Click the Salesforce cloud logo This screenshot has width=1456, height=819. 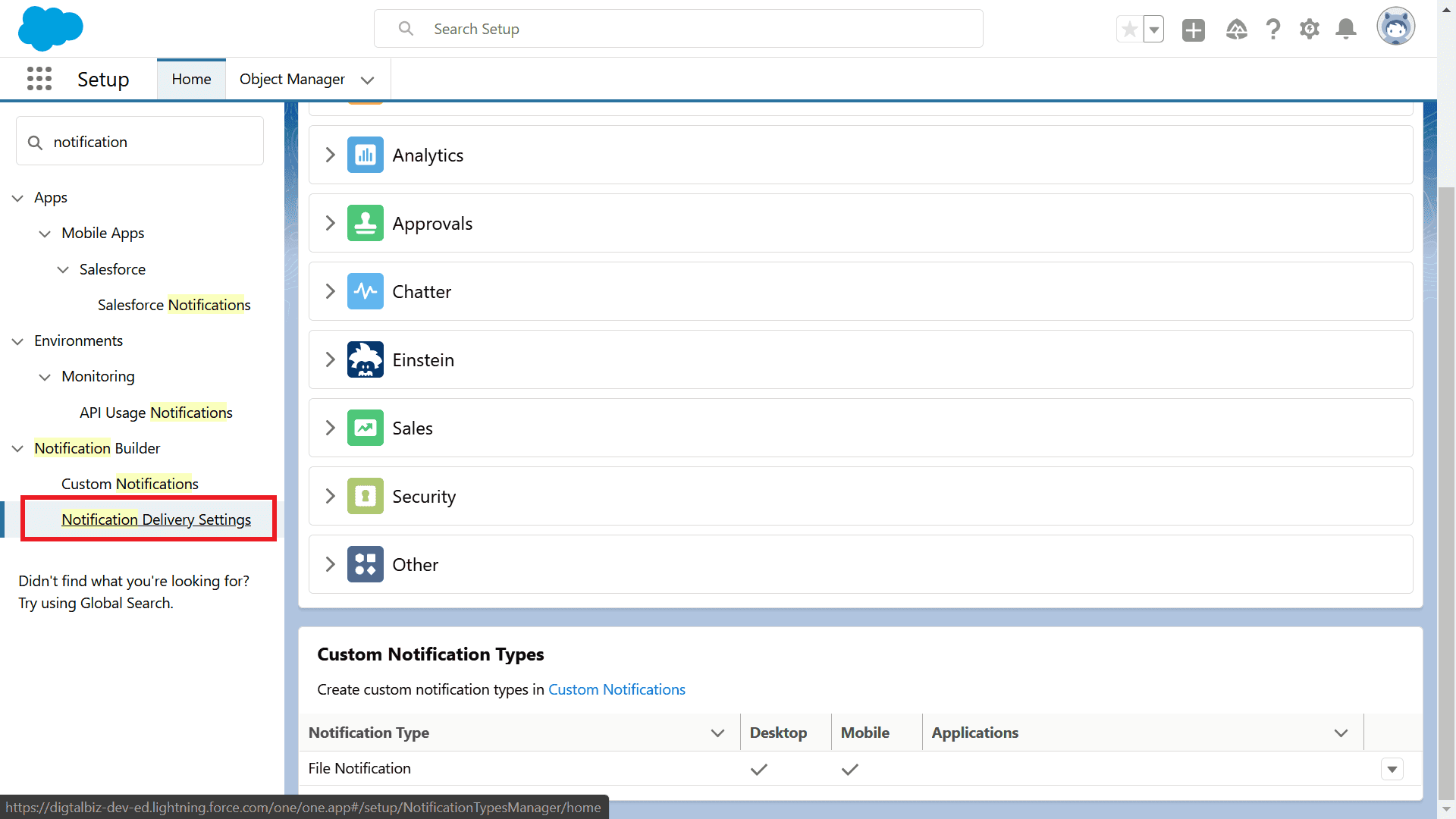(50, 28)
